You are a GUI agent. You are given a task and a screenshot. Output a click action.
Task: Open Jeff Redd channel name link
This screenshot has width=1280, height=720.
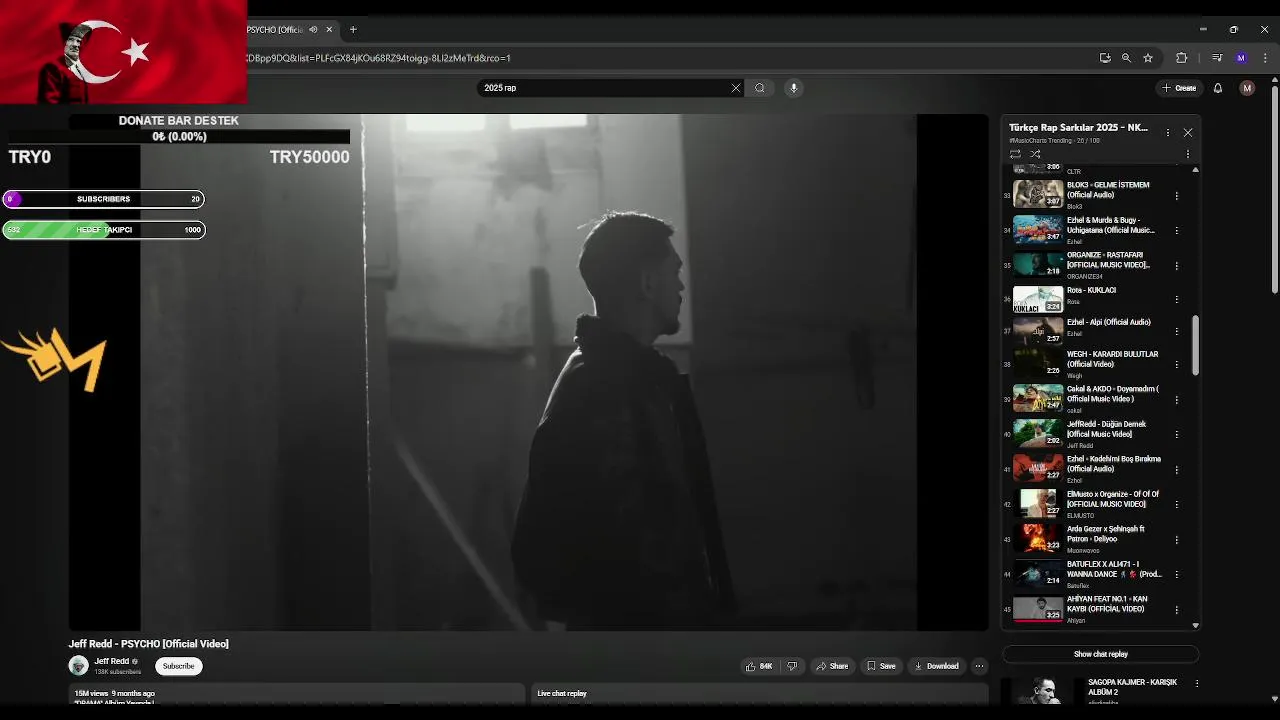tap(112, 661)
